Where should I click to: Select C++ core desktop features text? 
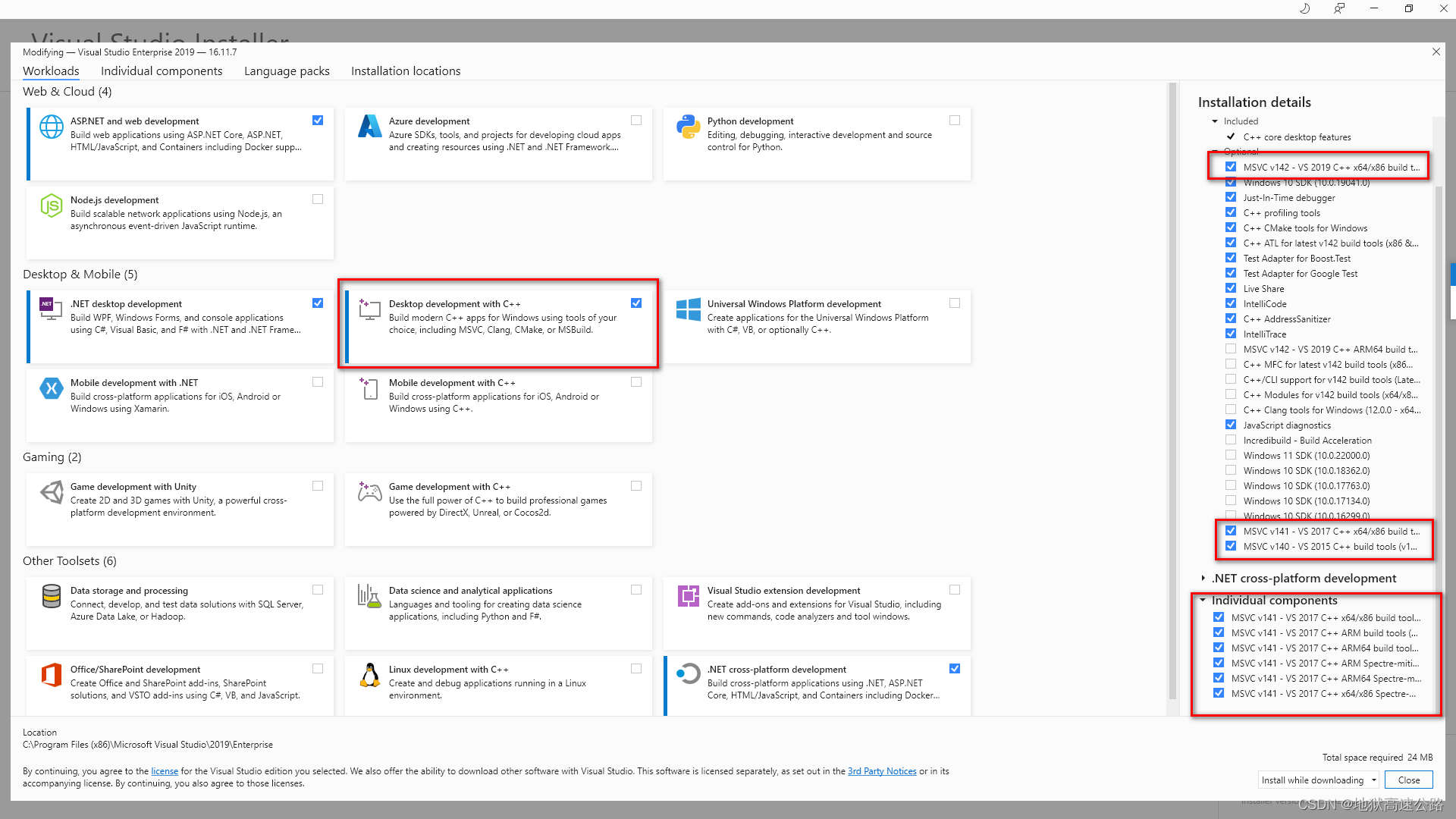[1297, 137]
